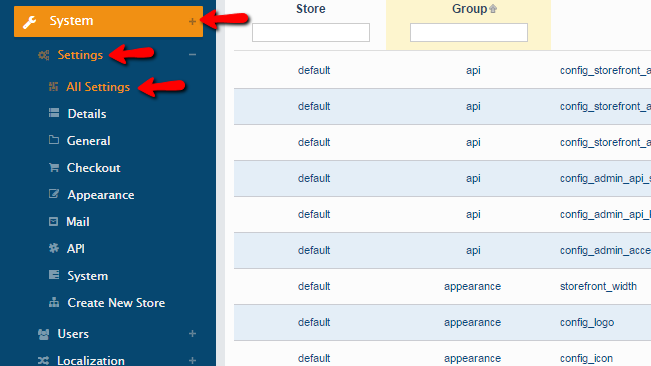
Task: Open the Localization menu
Action: 91,360
